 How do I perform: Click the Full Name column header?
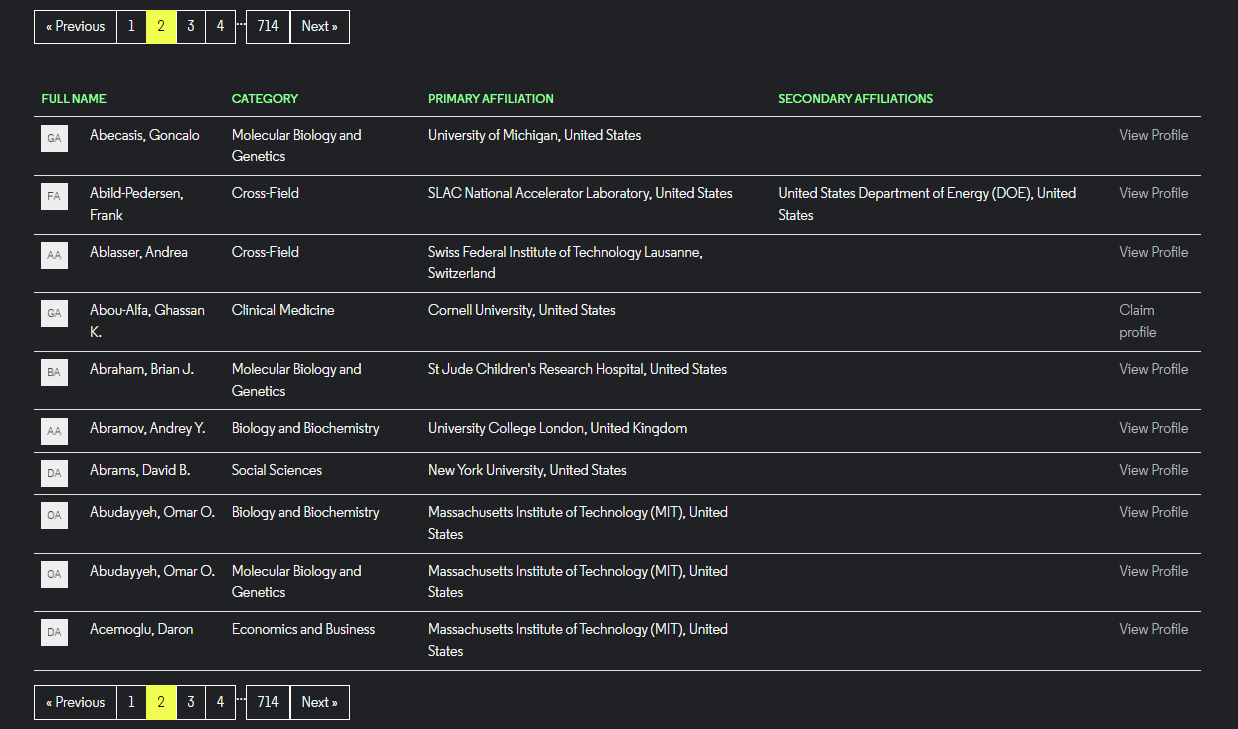coord(74,99)
